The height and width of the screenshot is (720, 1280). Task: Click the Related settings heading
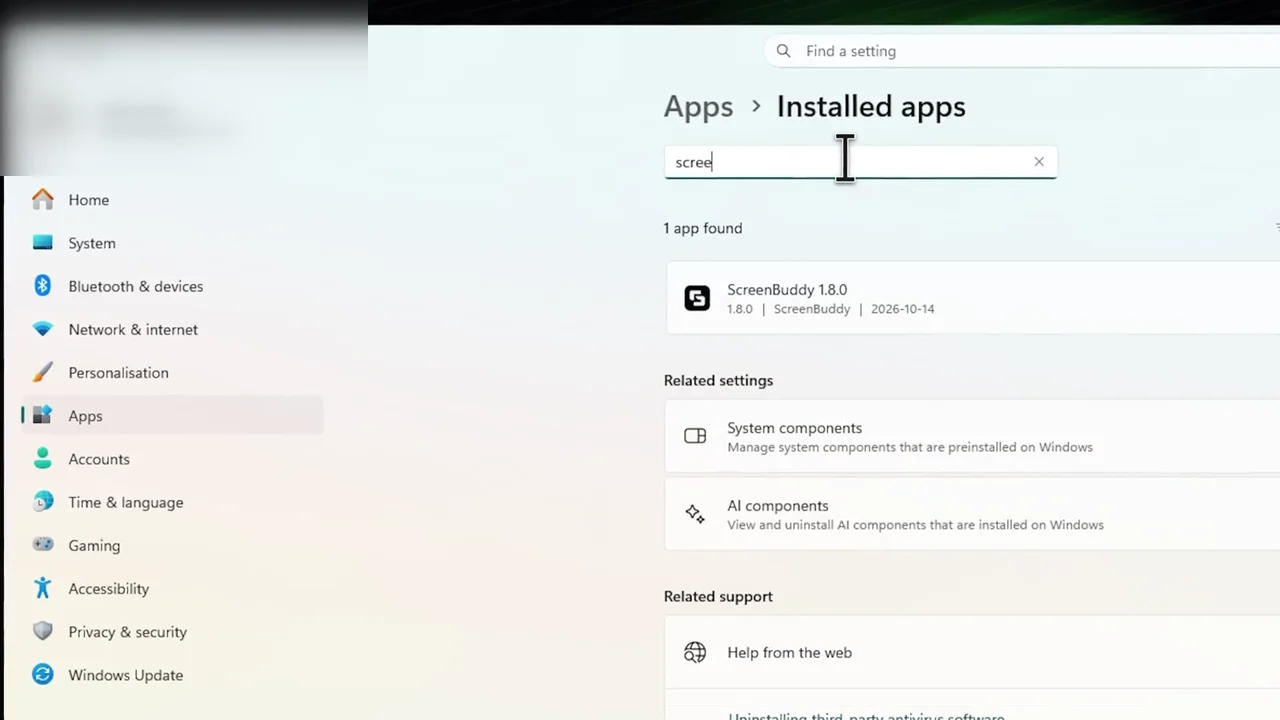click(718, 380)
